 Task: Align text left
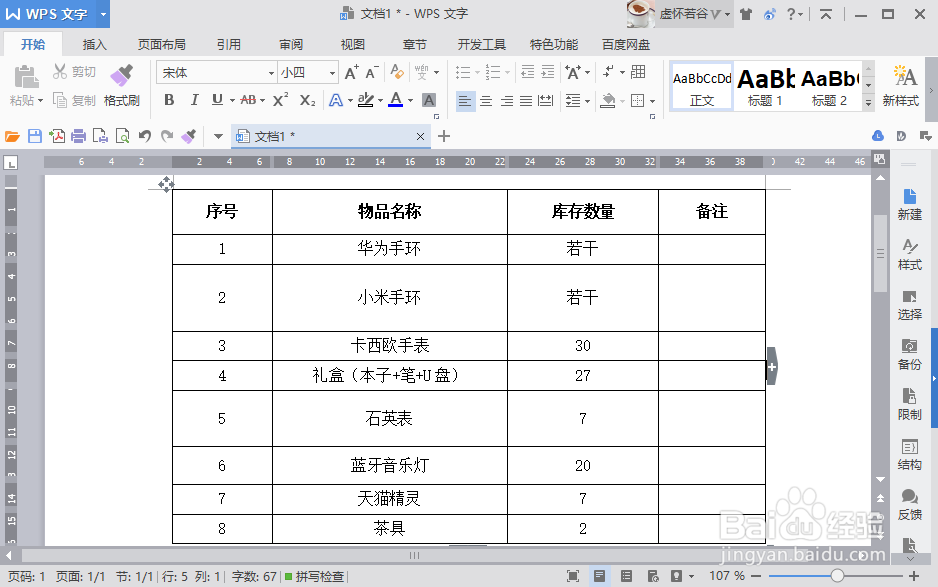pyautogui.click(x=465, y=101)
